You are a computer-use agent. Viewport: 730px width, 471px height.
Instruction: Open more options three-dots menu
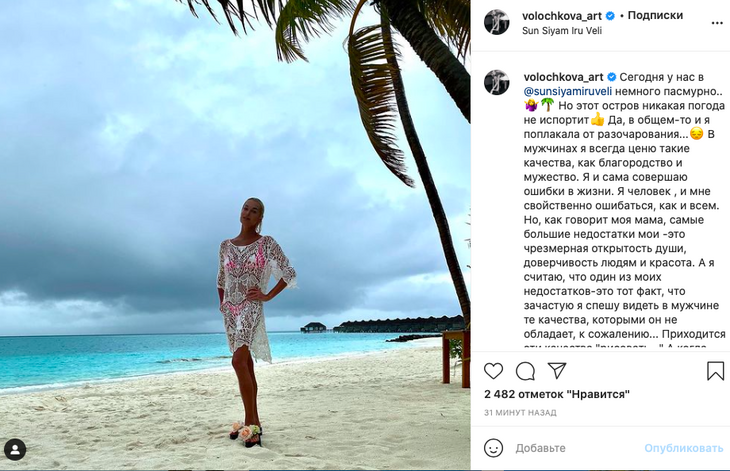[x=716, y=22]
